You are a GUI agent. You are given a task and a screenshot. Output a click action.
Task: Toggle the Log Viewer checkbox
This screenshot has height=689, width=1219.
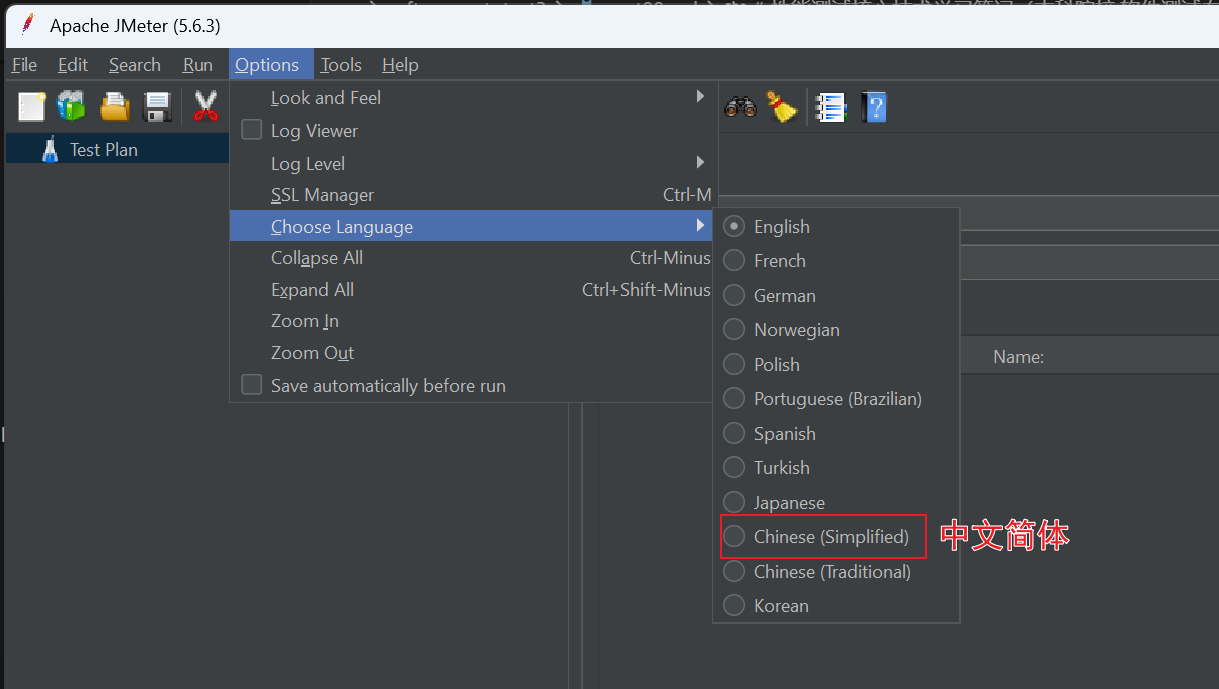click(x=252, y=130)
